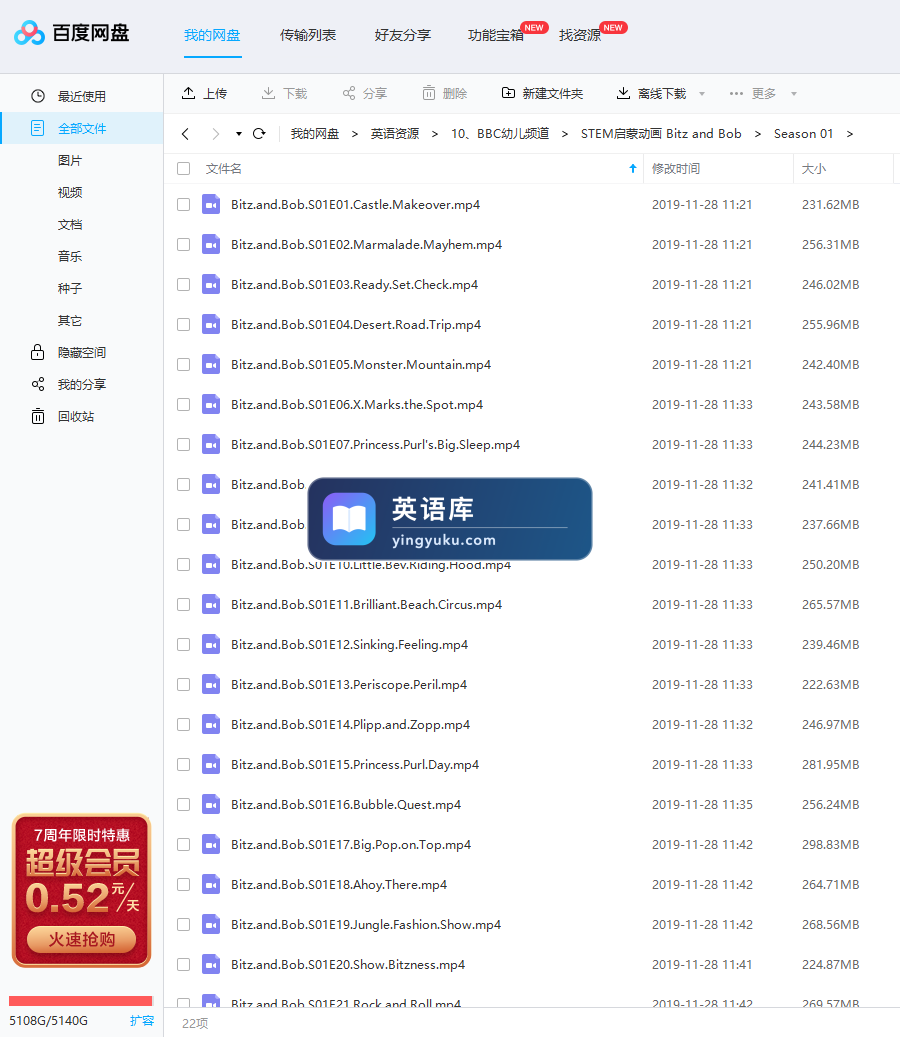Click the Delete trash toolbar icon
The width and height of the screenshot is (900, 1037).
click(429, 93)
